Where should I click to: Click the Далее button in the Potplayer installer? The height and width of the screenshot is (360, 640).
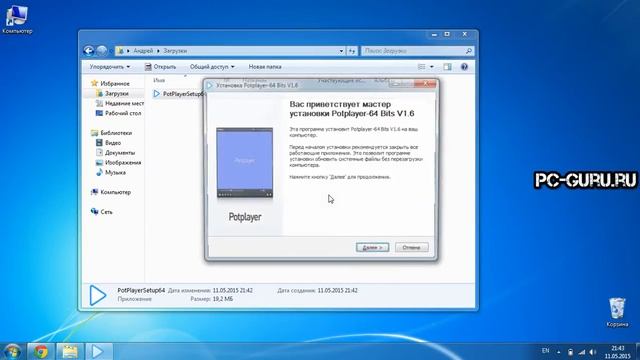(372, 247)
